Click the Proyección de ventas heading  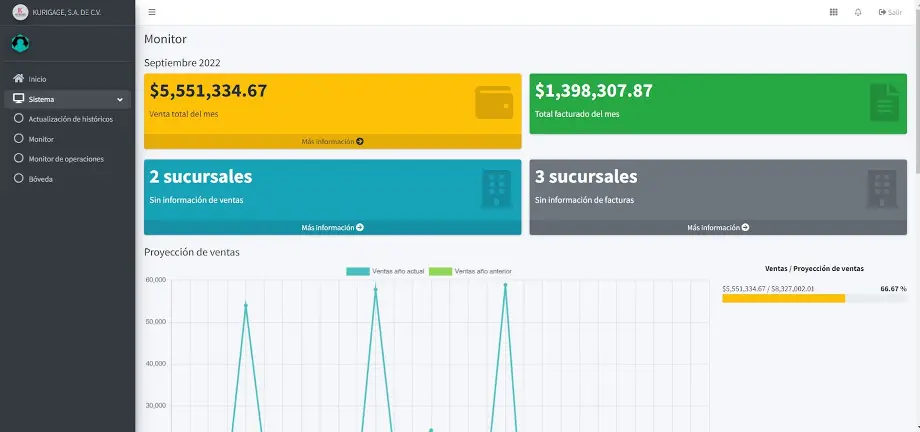(x=192, y=252)
